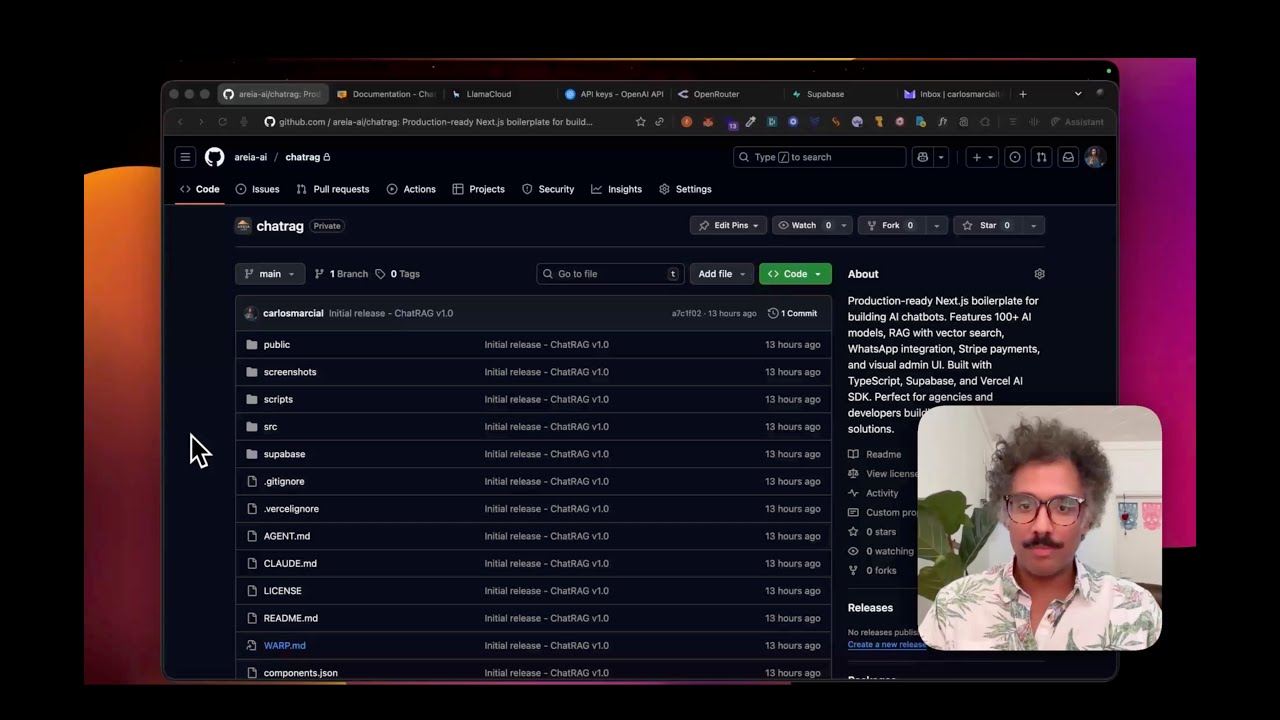Open the 1 Branch link
The image size is (1280, 720).
[x=341, y=274]
